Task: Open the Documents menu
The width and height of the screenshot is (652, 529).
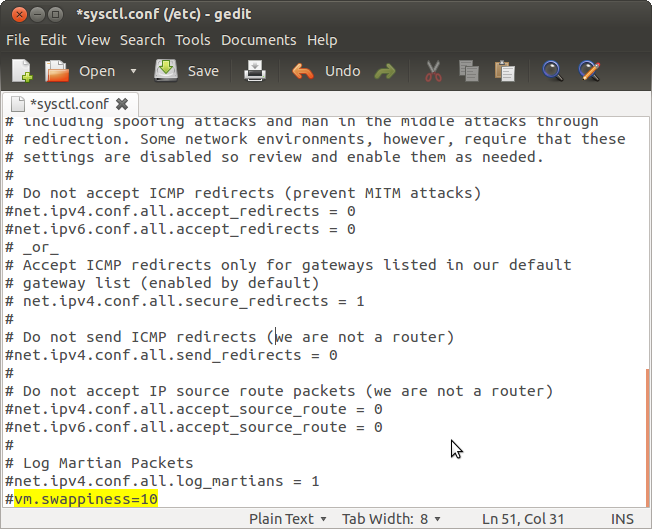Action: [259, 40]
